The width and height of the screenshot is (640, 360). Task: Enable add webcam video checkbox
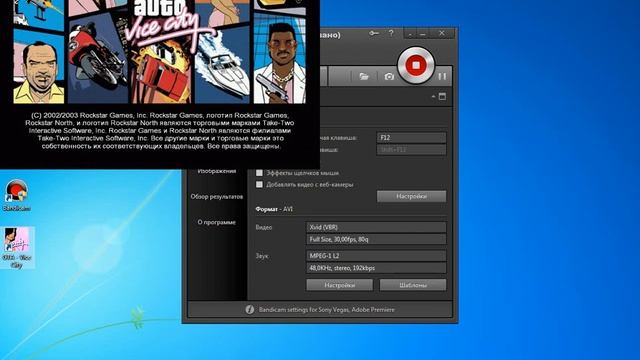click(259, 184)
